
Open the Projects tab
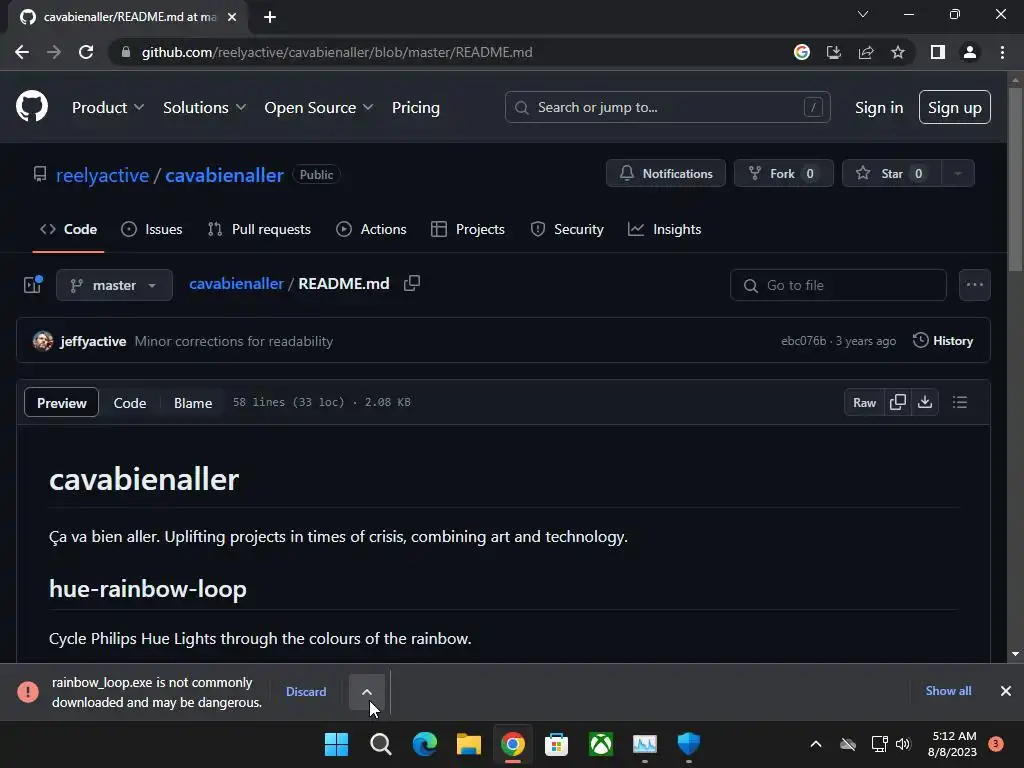tap(468, 229)
